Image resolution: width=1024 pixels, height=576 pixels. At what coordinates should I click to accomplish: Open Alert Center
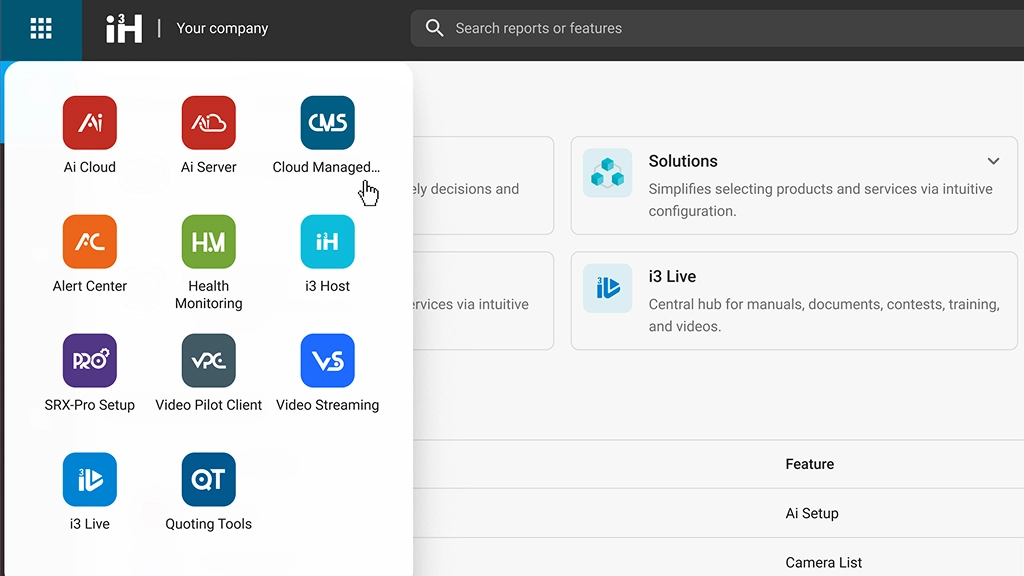point(89,241)
